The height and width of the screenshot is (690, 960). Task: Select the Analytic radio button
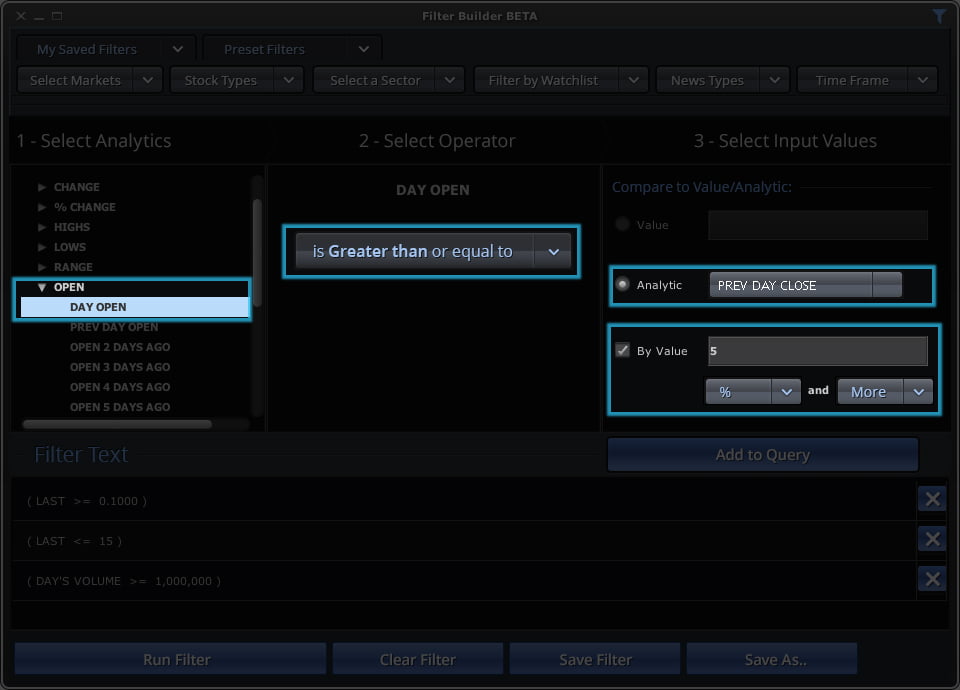tap(622, 285)
